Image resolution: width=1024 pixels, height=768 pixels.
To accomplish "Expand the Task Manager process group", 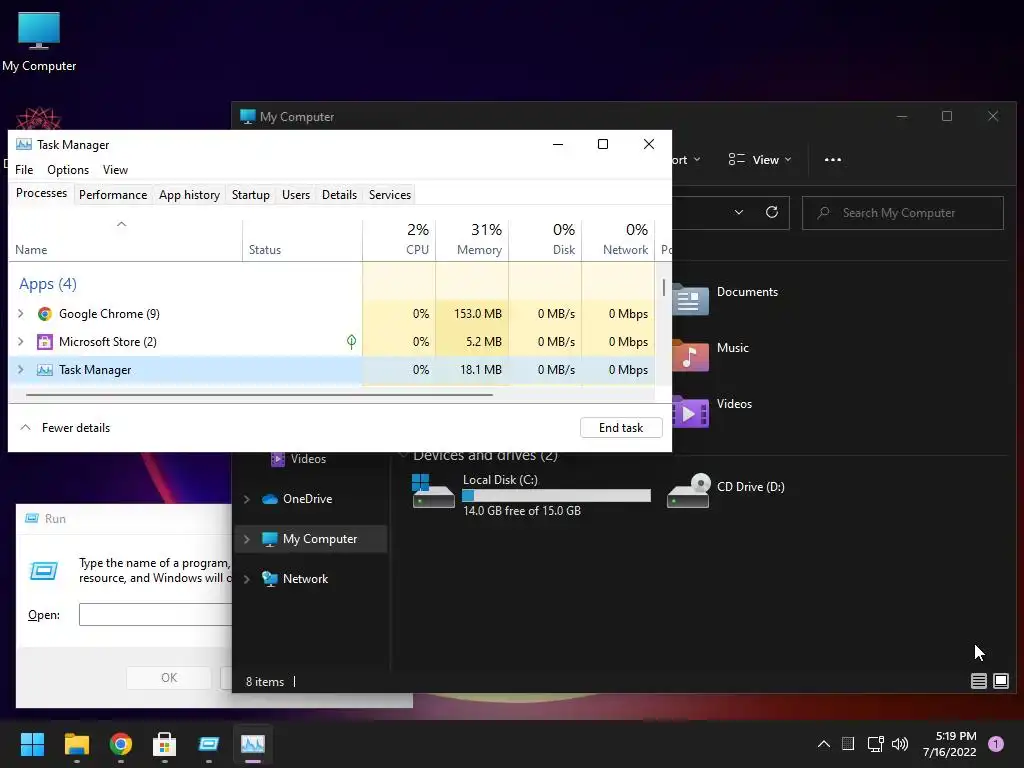I will [x=20, y=370].
